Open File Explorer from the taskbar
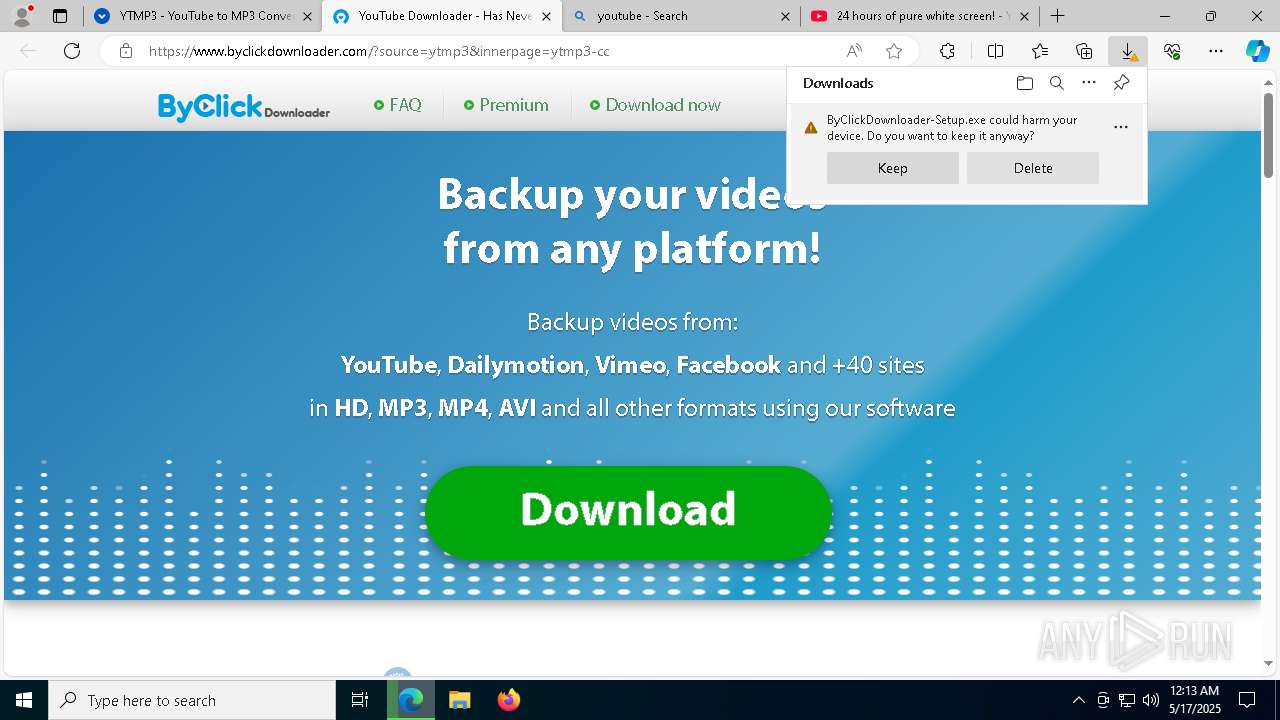 pos(459,700)
